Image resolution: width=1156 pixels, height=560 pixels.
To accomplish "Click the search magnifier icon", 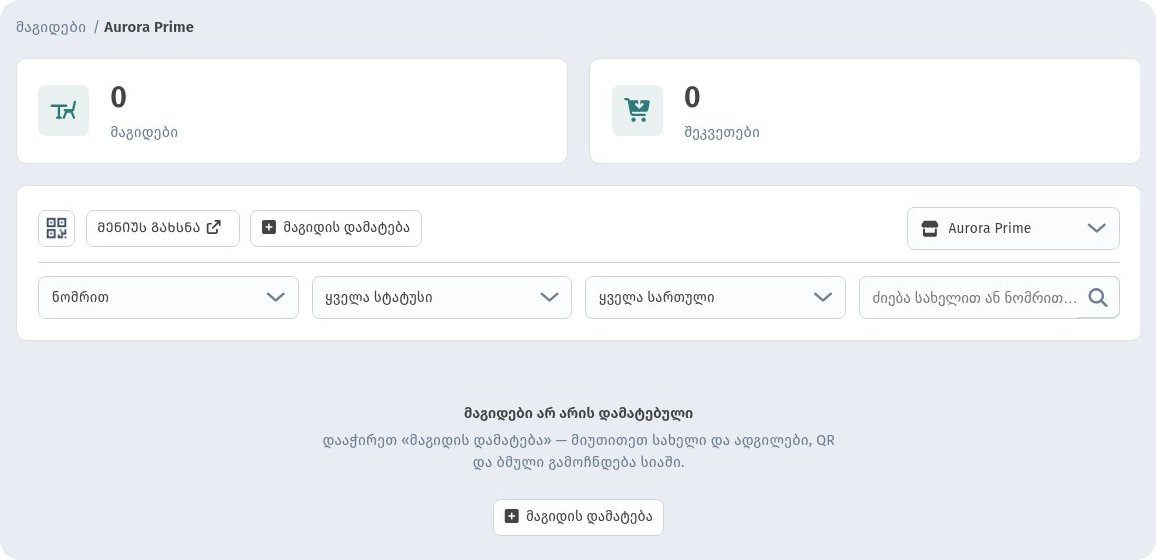I will pos(1098,298).
